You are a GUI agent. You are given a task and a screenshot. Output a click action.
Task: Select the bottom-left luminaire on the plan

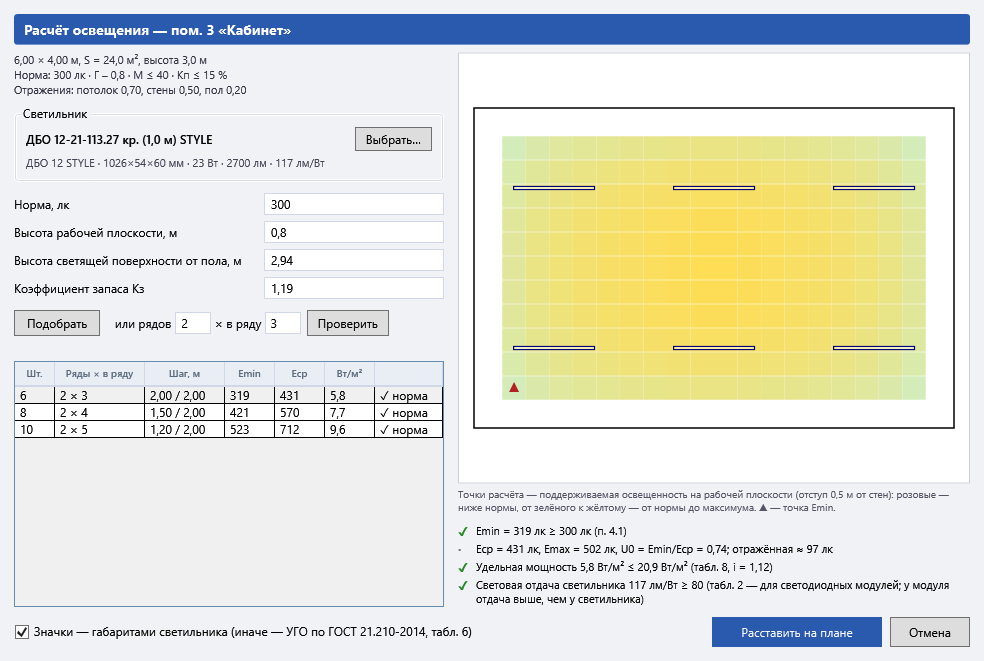[x=554, y=348]
